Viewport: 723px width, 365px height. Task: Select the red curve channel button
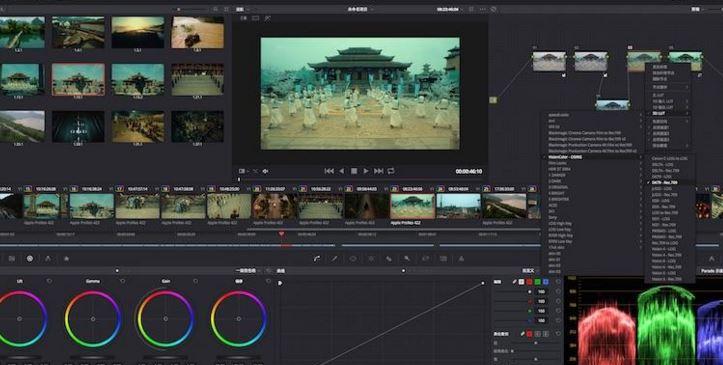(x=529, y=282)
